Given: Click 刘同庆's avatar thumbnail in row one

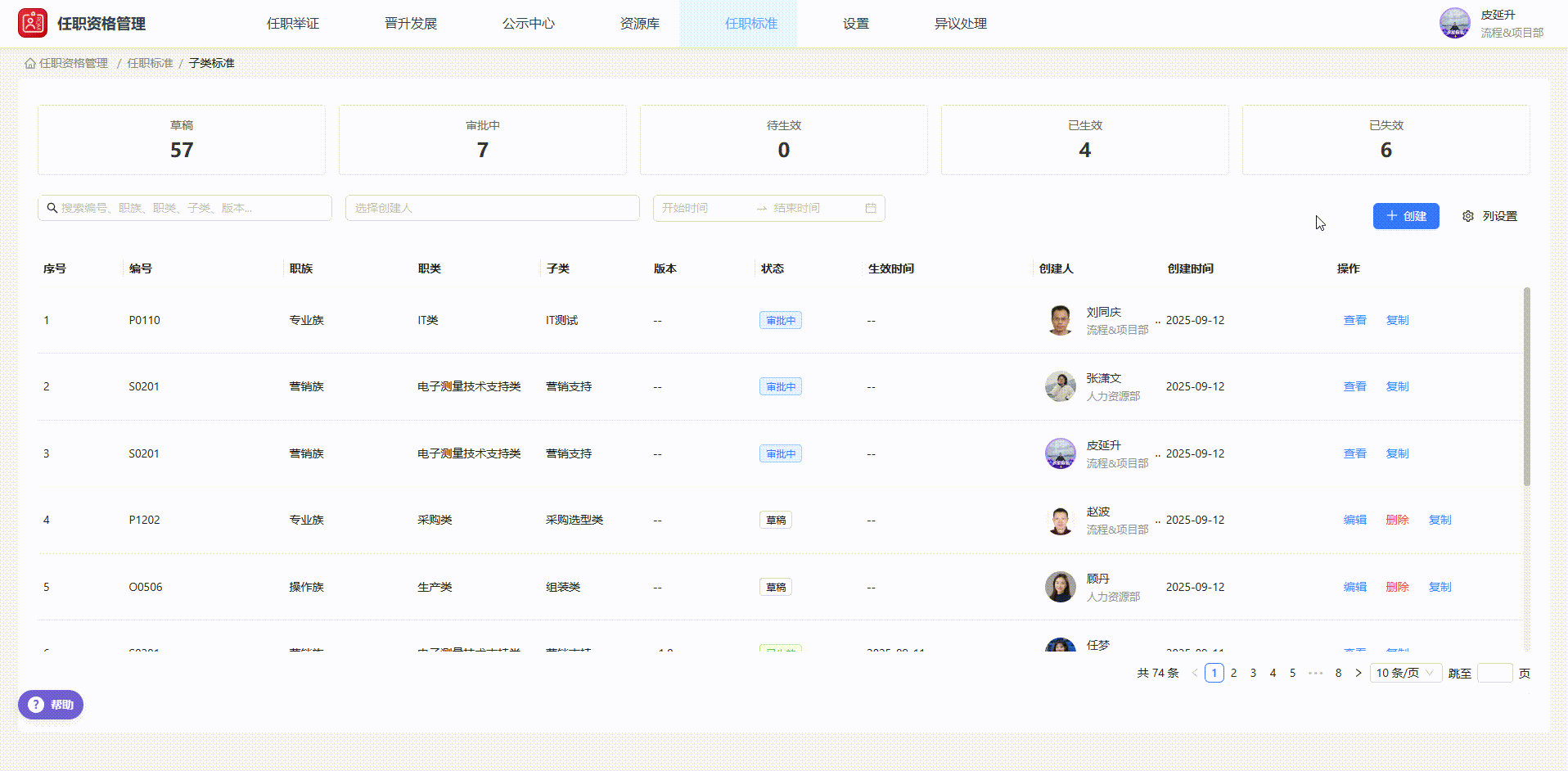Looking at the screenshot, I should pos(1061,320).
